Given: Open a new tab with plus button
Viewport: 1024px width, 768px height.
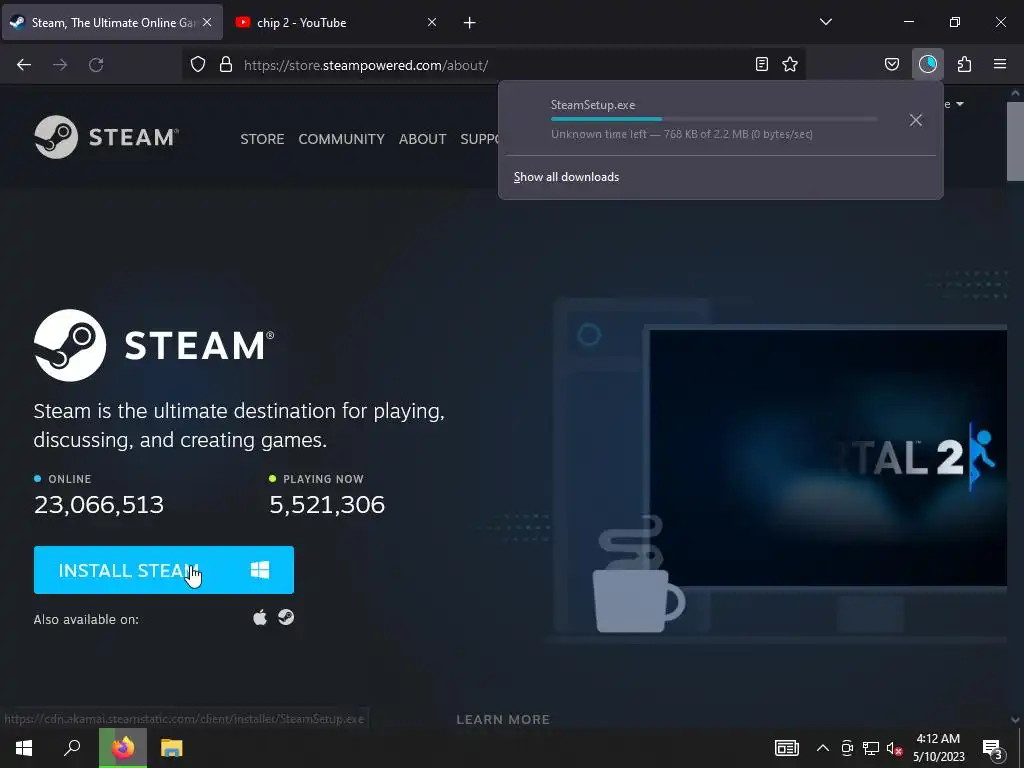Looking at the screenshot, I should click(470, 23).
